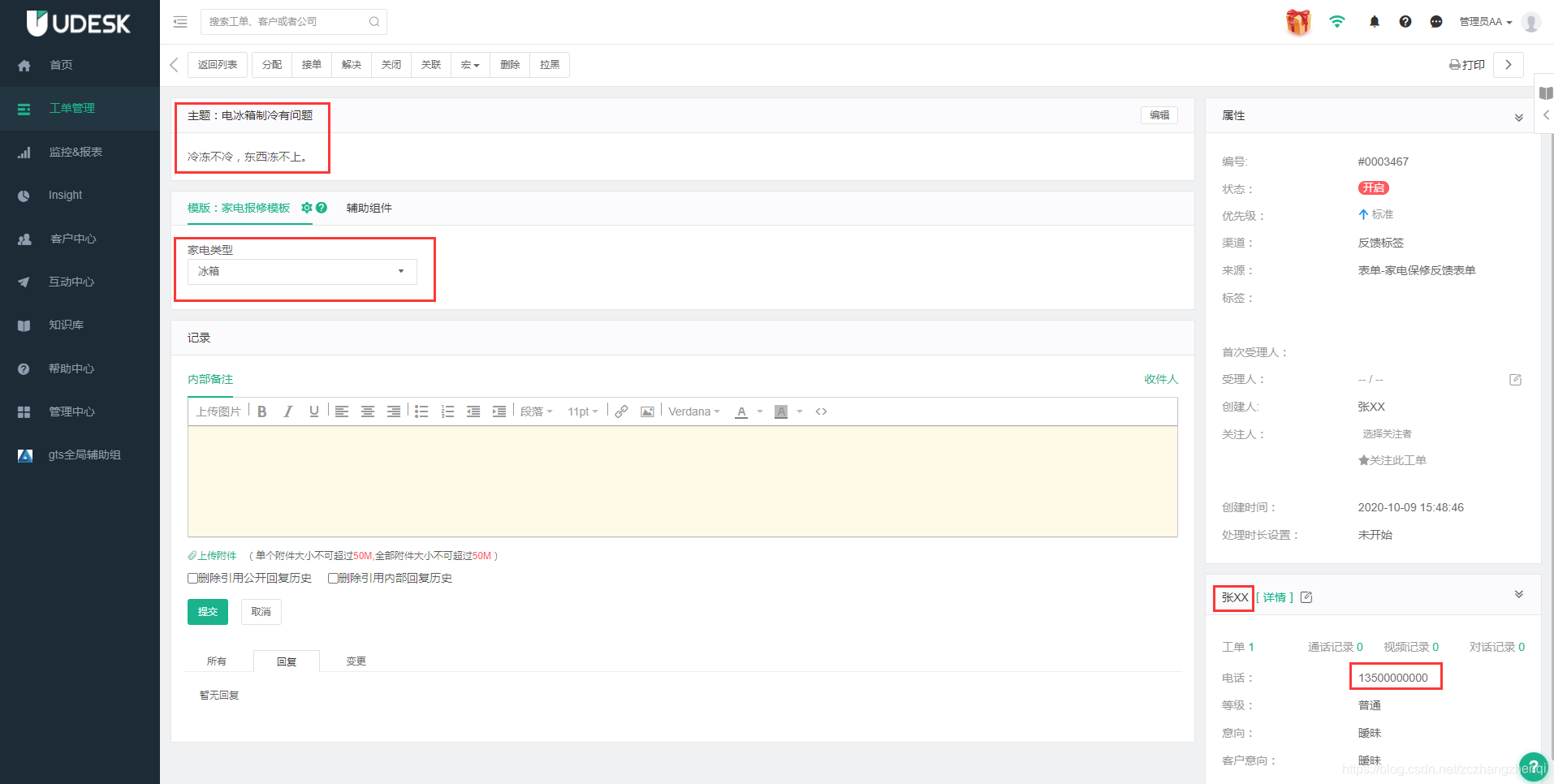The width and height of the screenshot is (1554, 784).
Task: Switch to the 辅助组件 tab
Action: coord(369,208)
